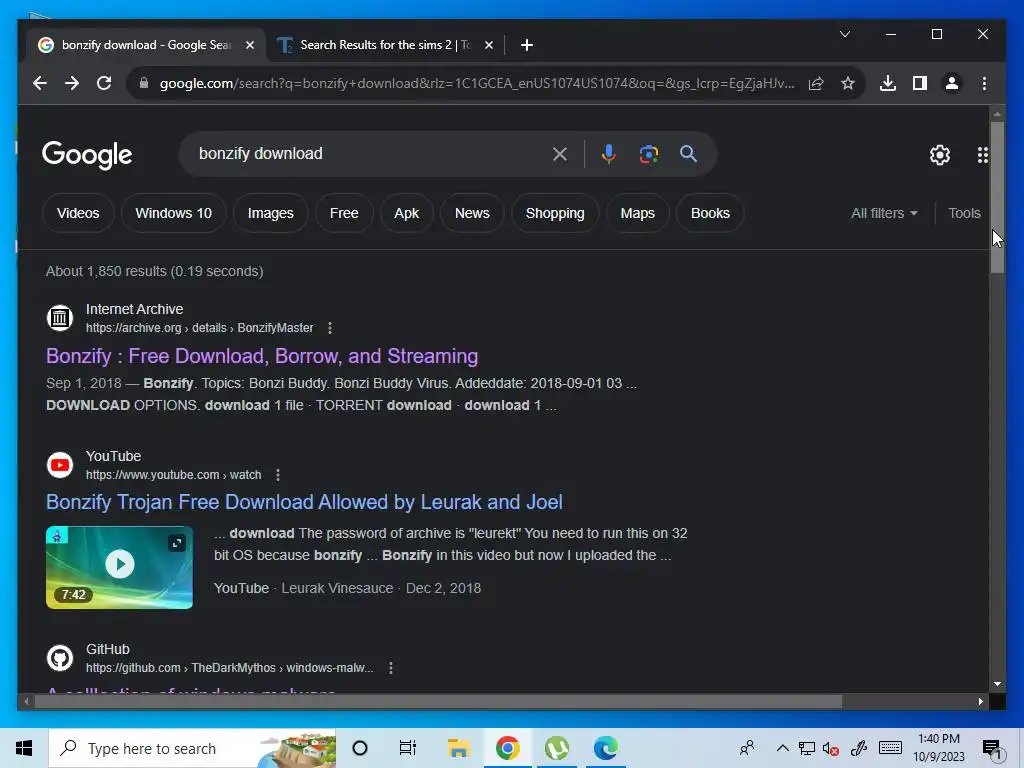Image resolution: width=1024 pixels, height=768 pixels.
Task: Filter results by Videos
Action: [x=78, y=214]
